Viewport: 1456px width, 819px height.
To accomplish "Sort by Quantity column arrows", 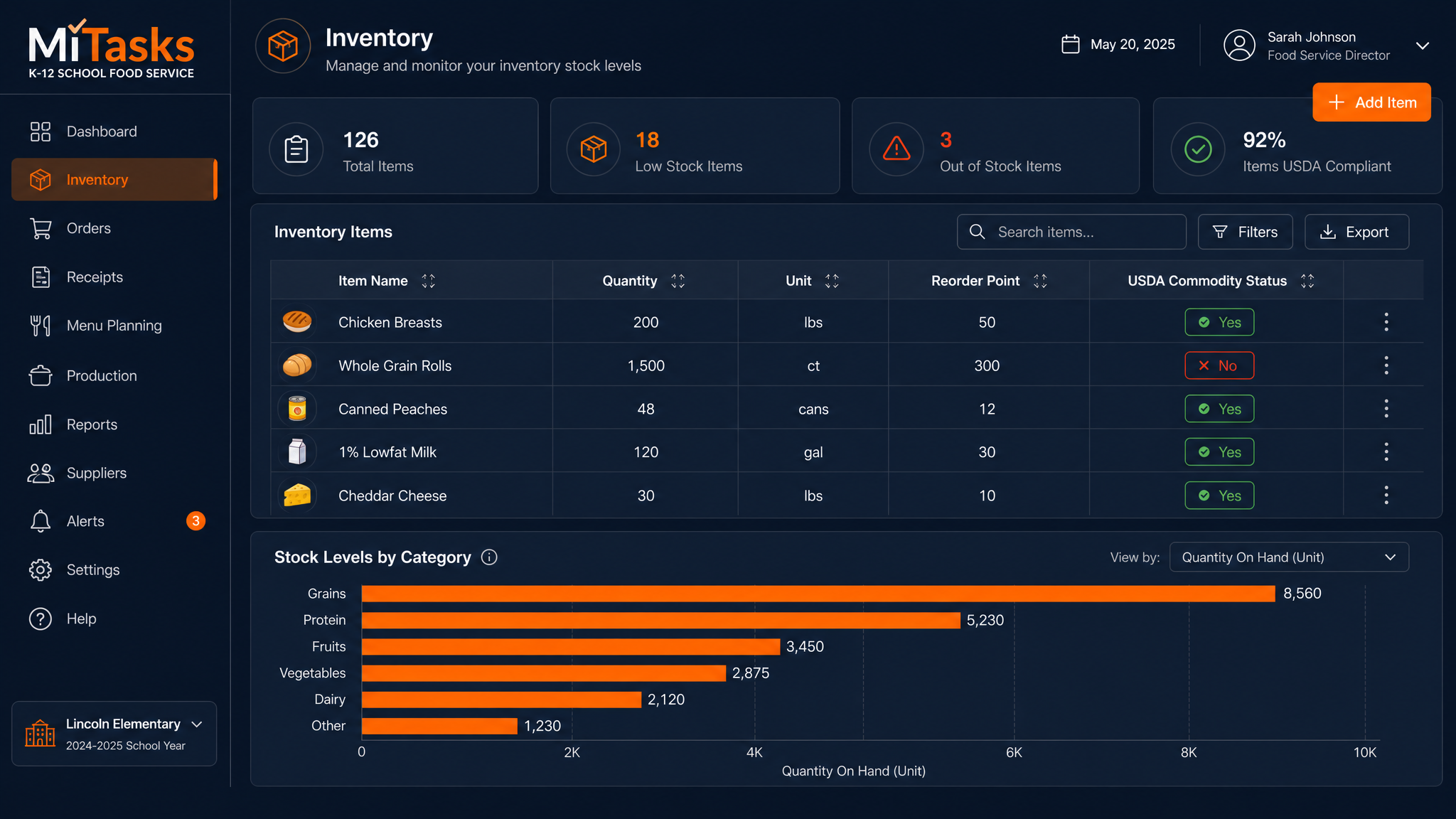I will point(678,281).
